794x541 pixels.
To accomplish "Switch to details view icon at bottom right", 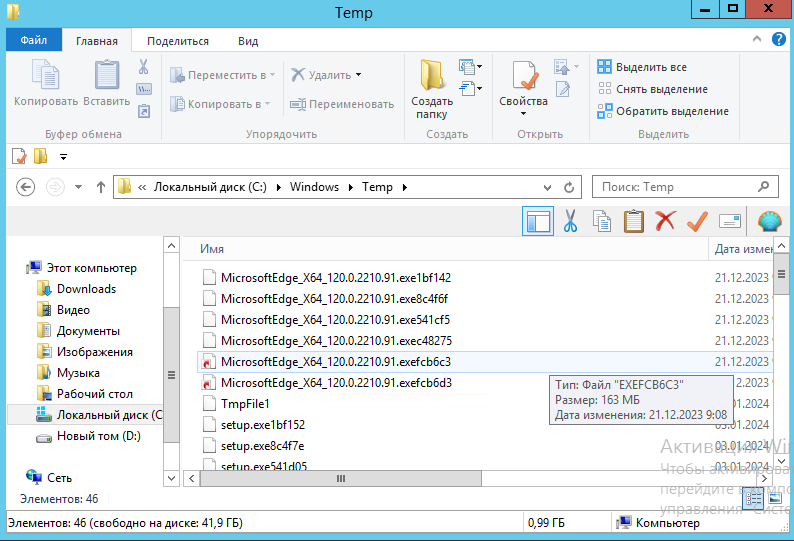I will [752, 499].
